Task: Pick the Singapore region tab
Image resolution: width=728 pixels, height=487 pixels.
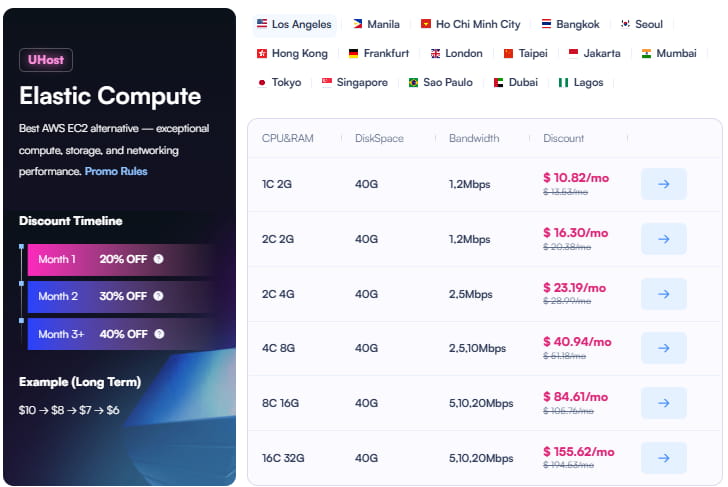Action: click(x=354, y=82)
